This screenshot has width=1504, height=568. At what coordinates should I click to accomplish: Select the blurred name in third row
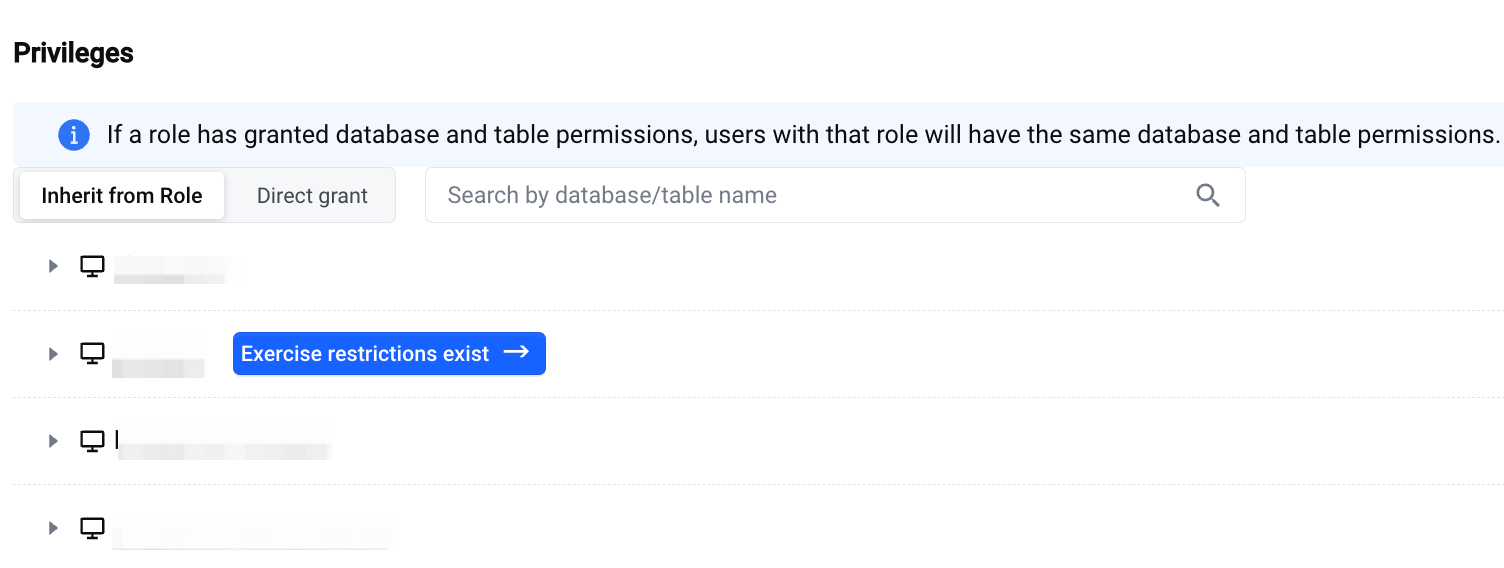coord(224,444)
